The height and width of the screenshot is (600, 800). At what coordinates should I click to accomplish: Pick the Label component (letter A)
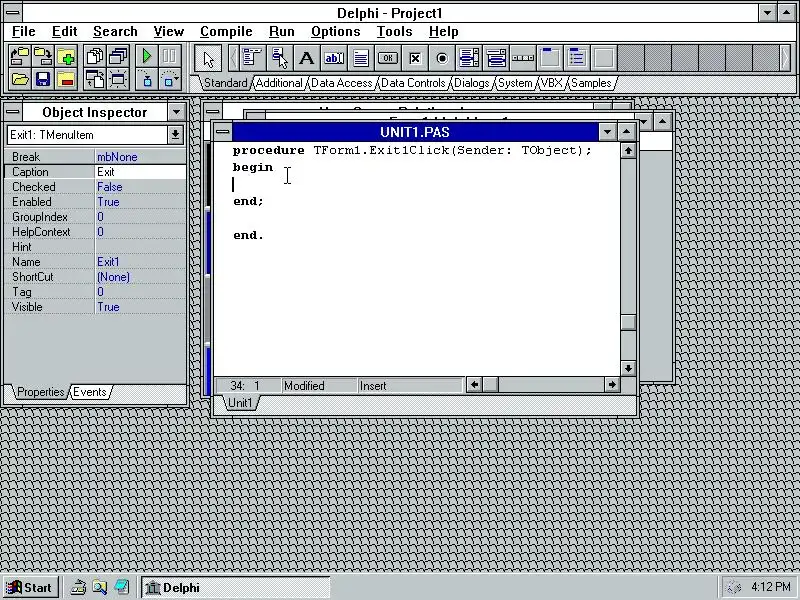[307, 58]
